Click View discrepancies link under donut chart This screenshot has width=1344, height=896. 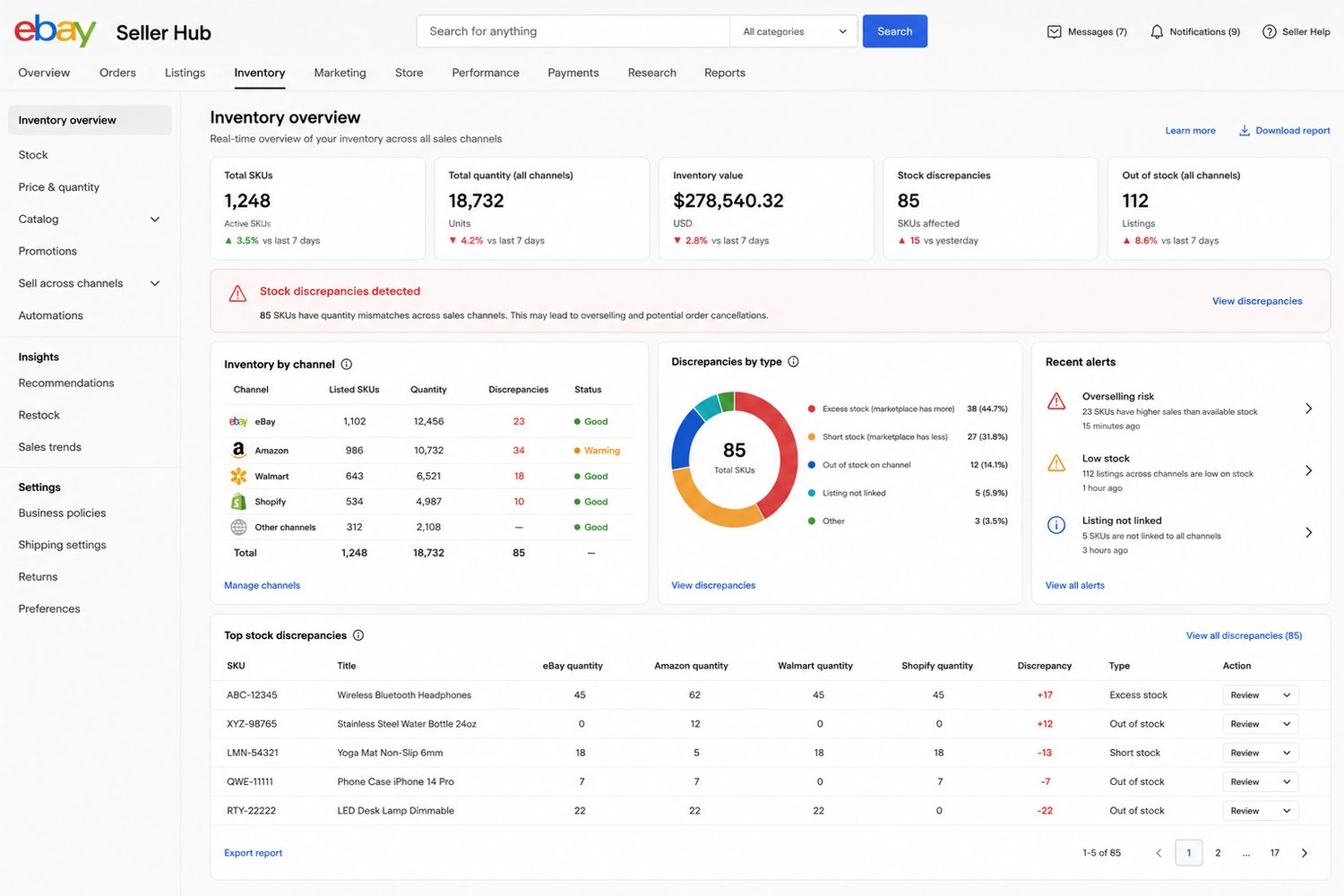713,585
